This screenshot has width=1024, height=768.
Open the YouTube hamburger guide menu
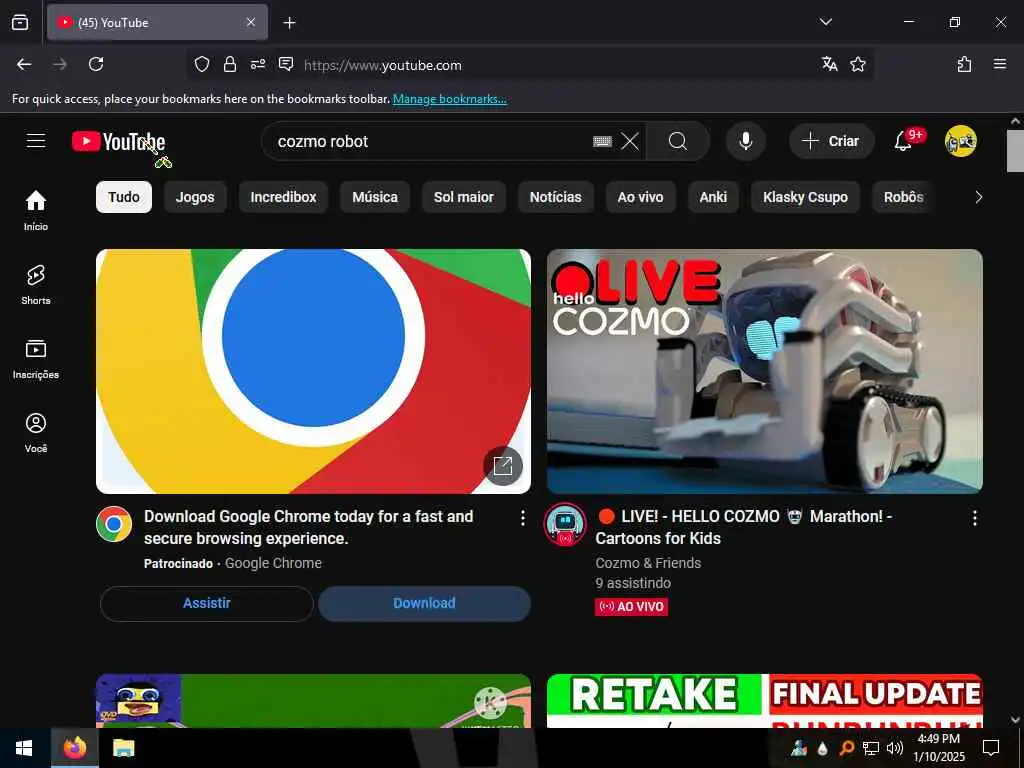[36, 141]
